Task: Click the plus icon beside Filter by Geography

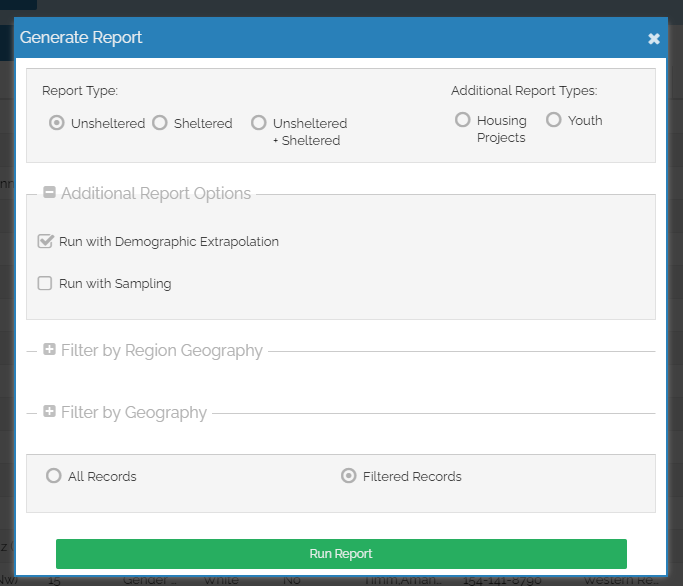Action: coord(49,412)
